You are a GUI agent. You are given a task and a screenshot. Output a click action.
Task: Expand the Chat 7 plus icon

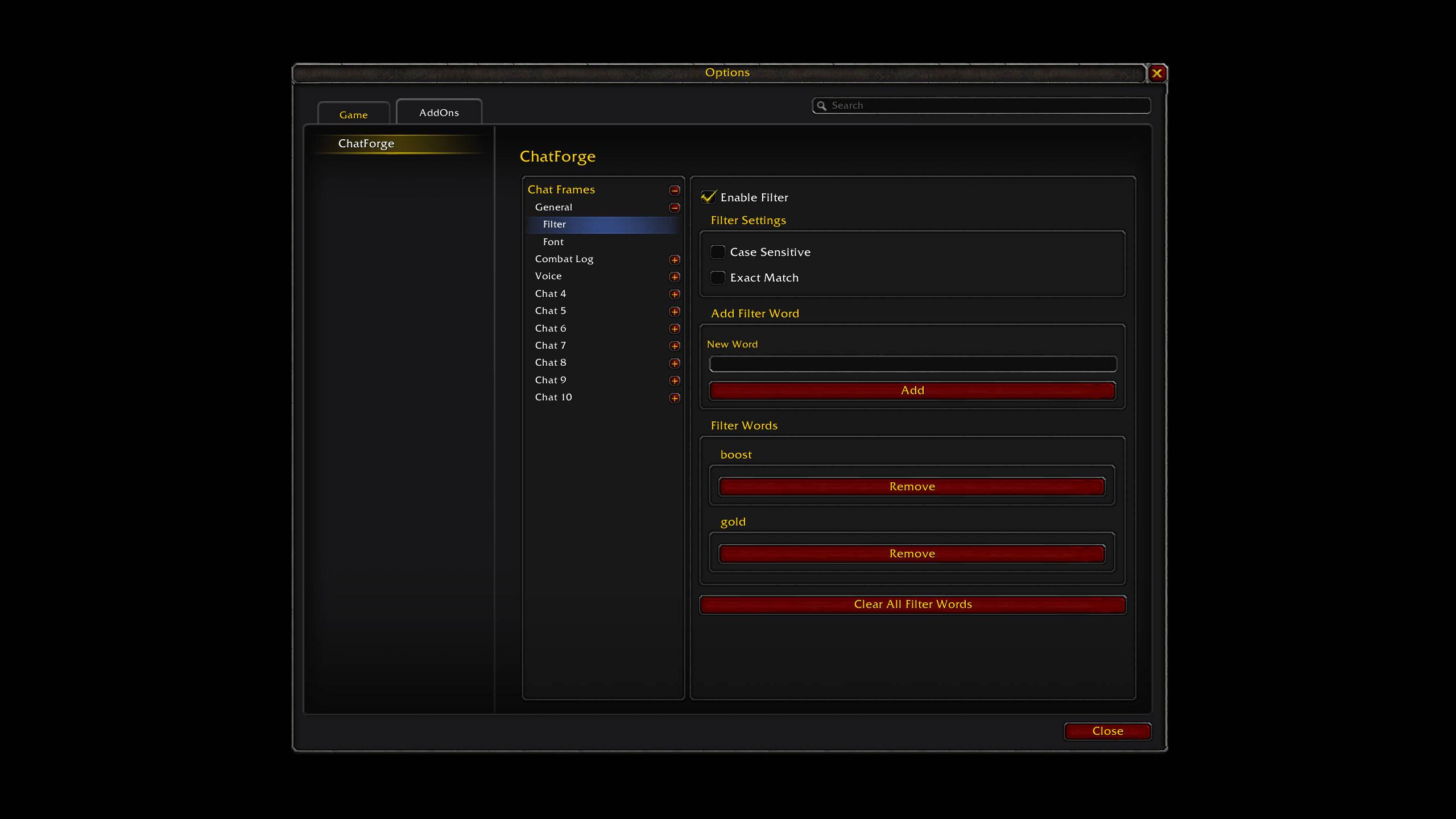click(x=675, y=346)
